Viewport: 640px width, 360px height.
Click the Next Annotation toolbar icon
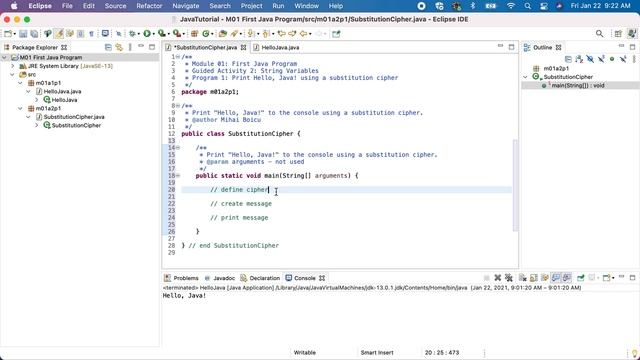(251, 34)
